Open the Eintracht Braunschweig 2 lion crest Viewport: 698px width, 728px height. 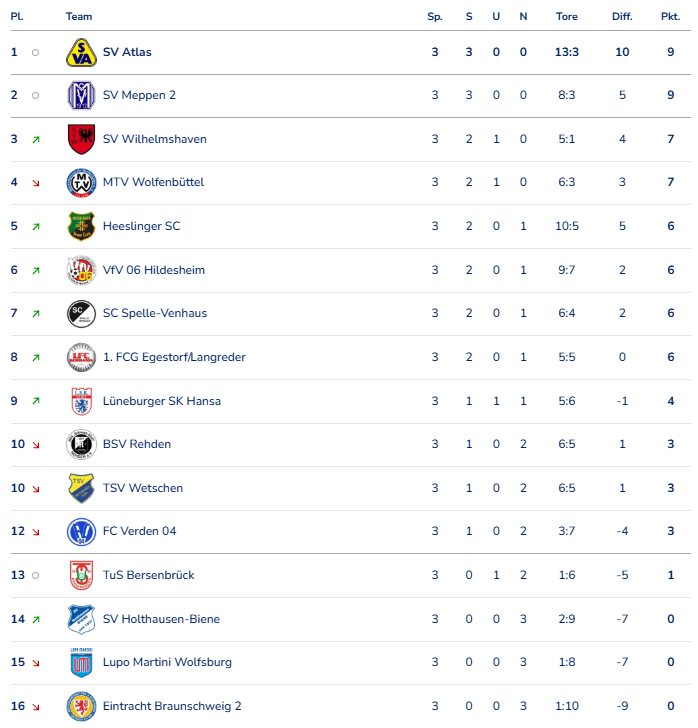click(81, 706)
